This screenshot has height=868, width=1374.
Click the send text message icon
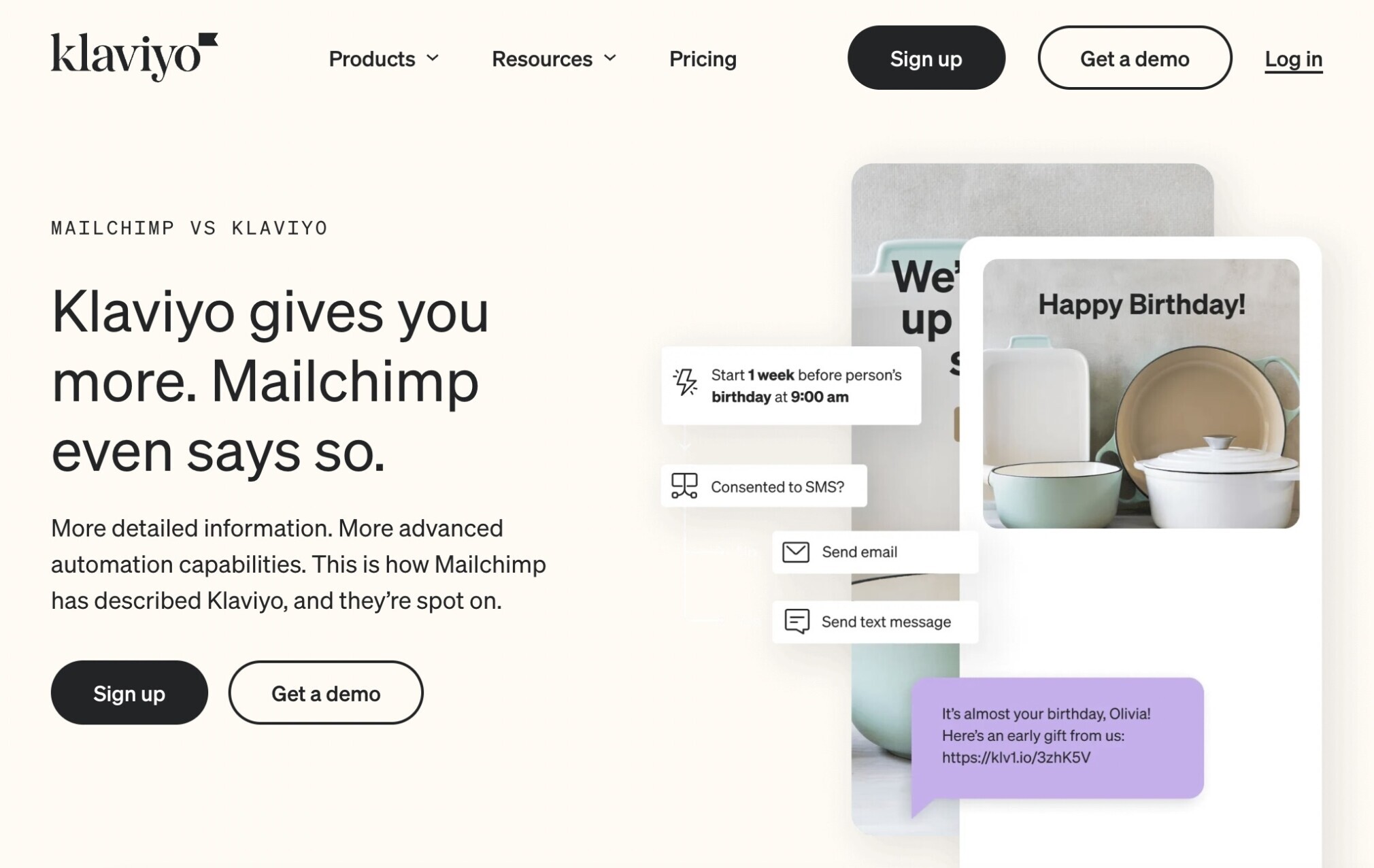tap(797, 621)
